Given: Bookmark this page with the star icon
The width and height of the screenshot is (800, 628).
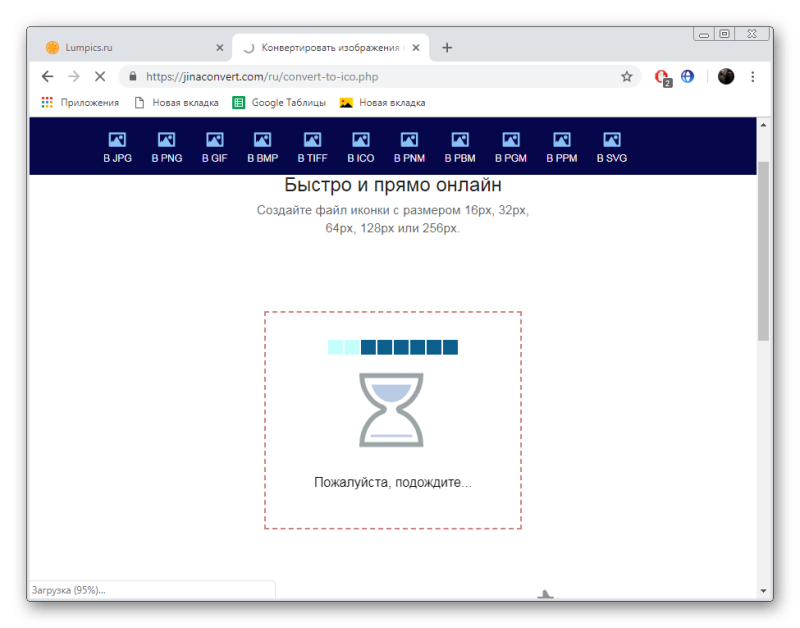Looking at the screenshot, I should tap(627, 77).
